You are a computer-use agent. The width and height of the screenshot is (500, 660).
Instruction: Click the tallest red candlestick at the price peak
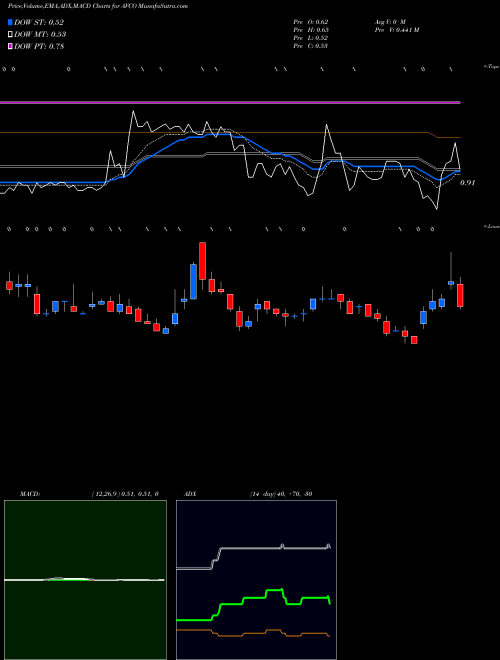tap(202, 261)
